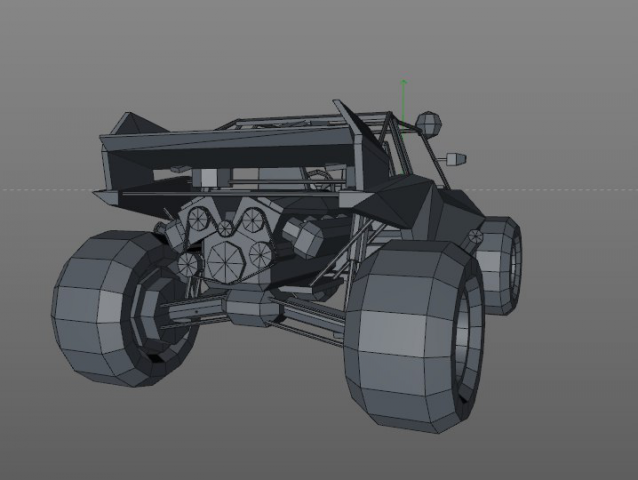The width and height of the screenshot is (638, 480).
Task: Click the biggest central pulley on the engine
Action: [x=226, y=262]
